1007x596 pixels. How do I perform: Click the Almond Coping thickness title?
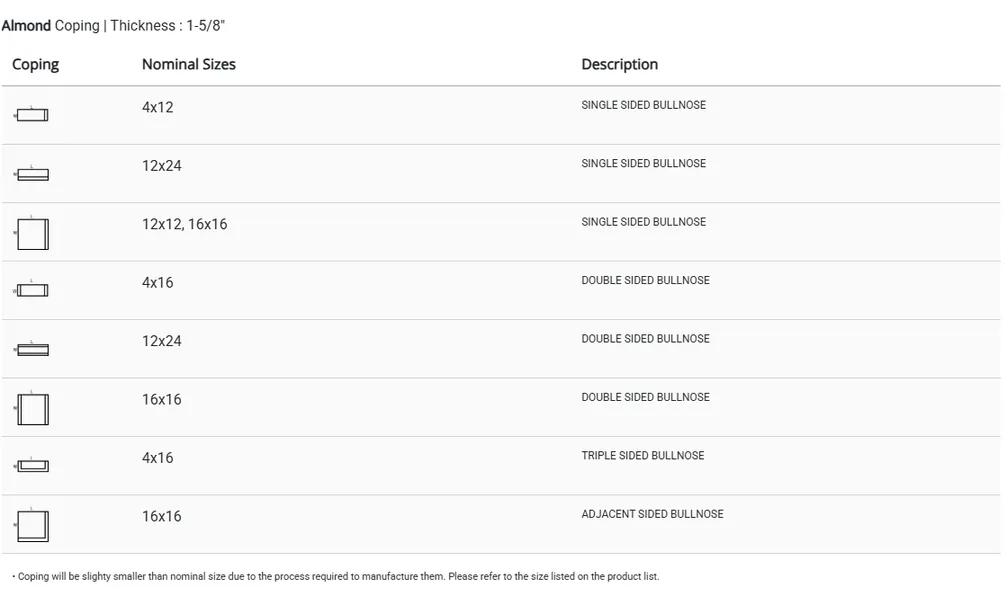coord(120,26)
